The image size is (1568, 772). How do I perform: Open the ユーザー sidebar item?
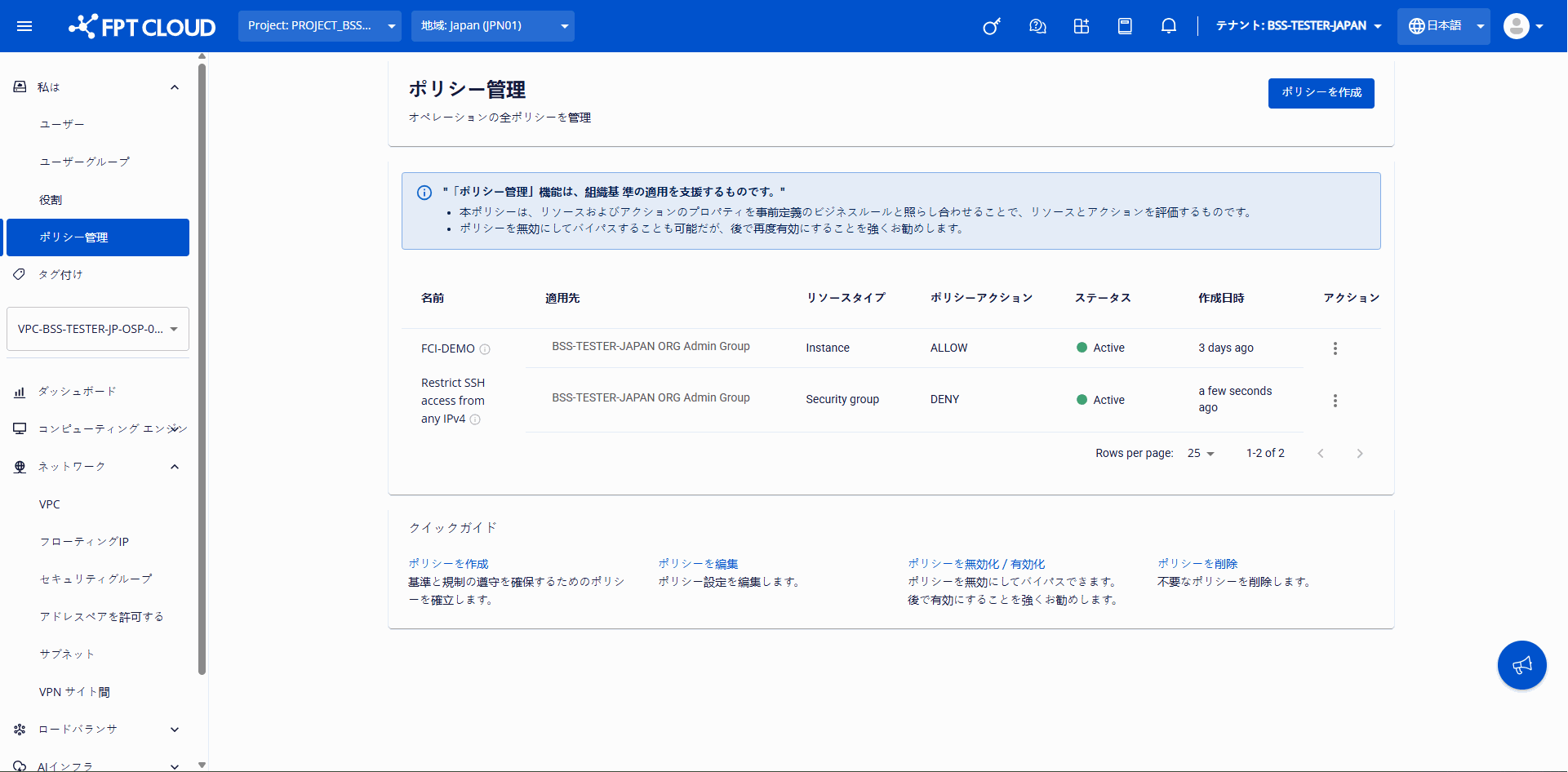point(62,124)
